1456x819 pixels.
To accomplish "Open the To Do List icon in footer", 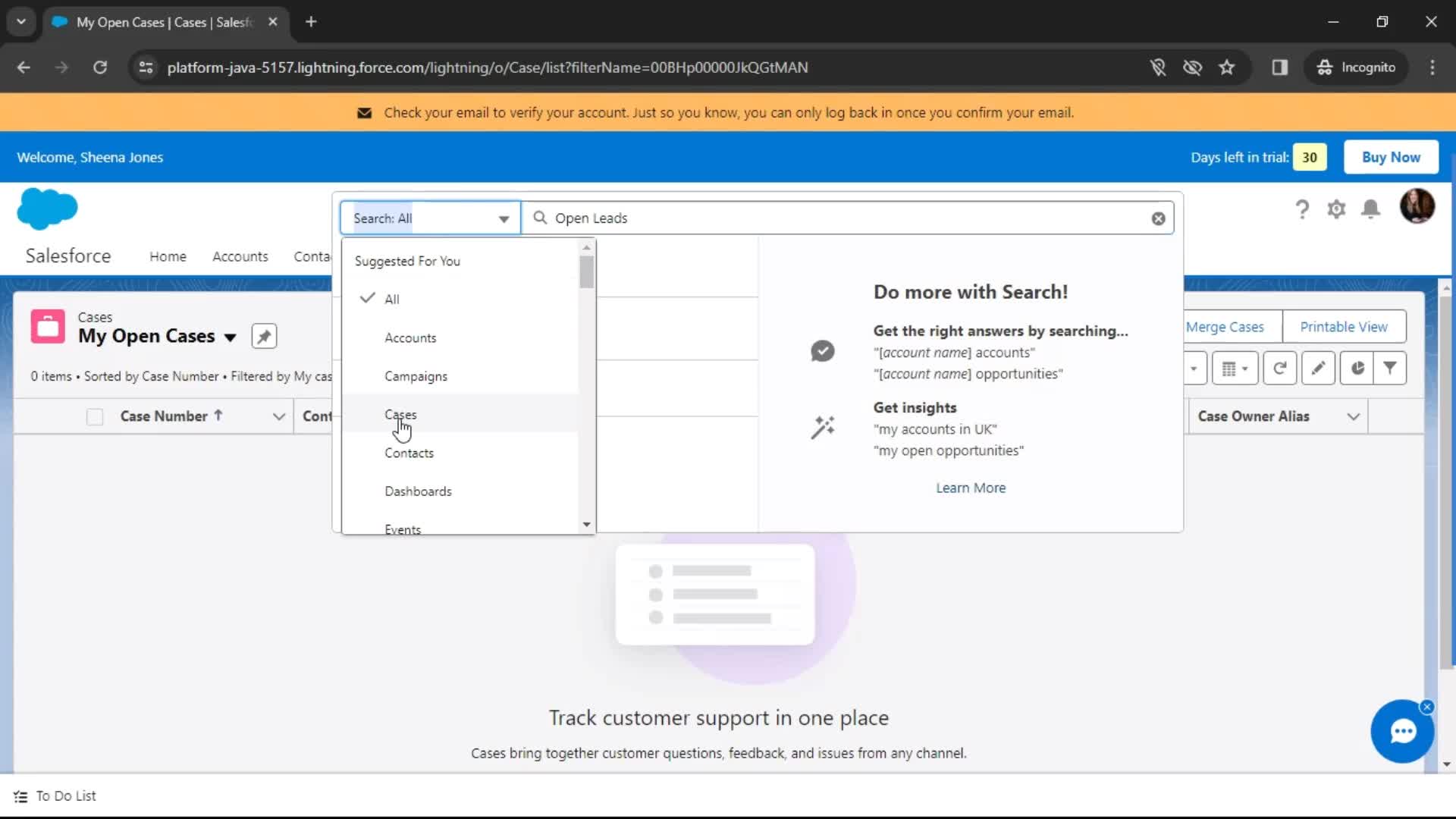I will point(20,796).
